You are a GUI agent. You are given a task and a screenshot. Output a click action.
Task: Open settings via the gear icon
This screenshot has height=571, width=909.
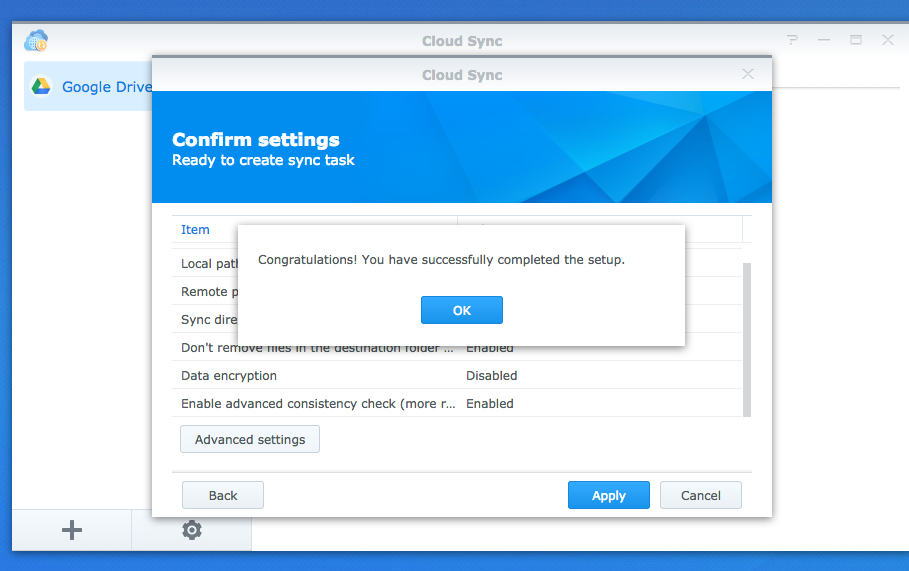192,530
